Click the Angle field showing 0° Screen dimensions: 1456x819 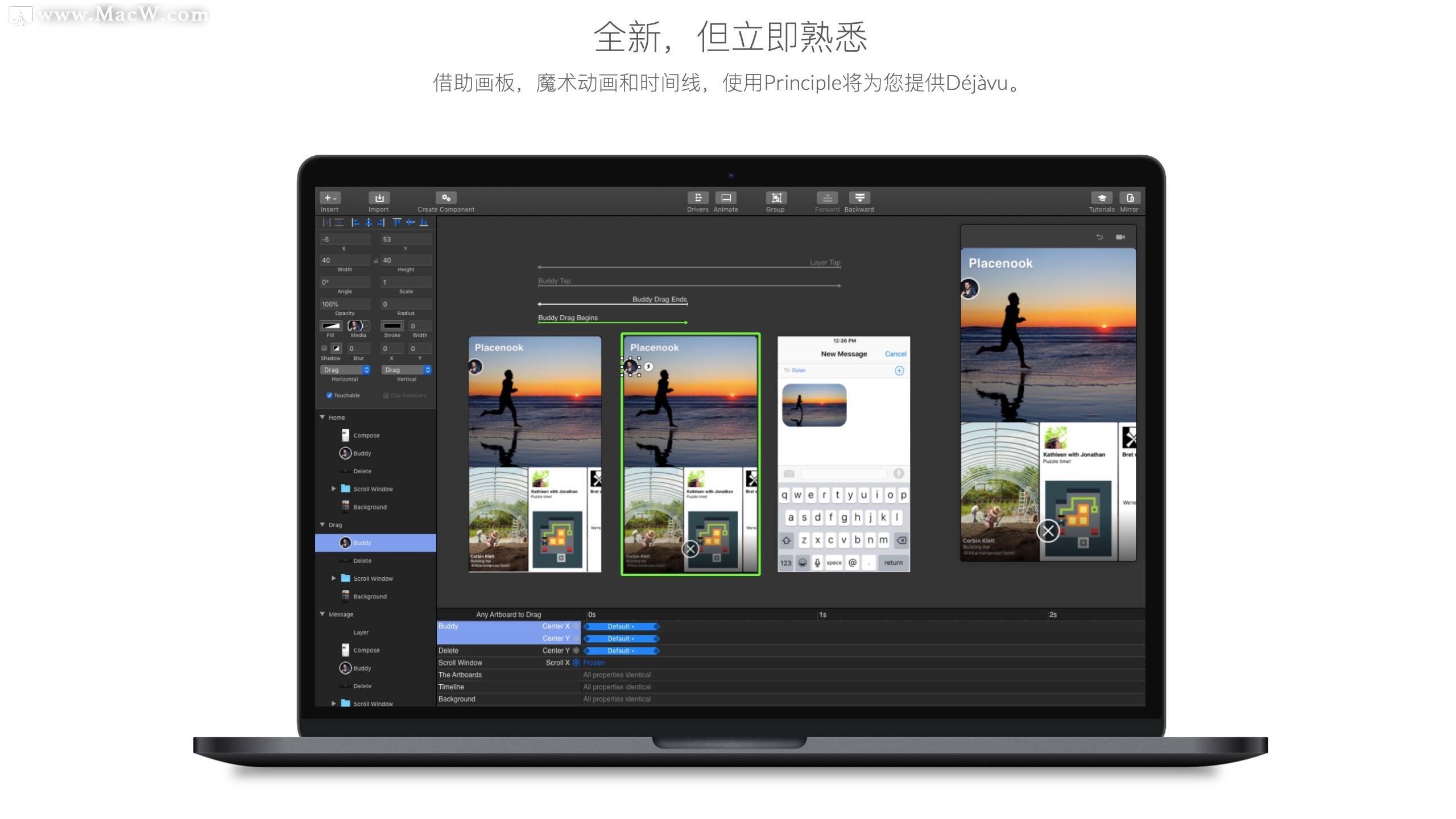(345, 282)
